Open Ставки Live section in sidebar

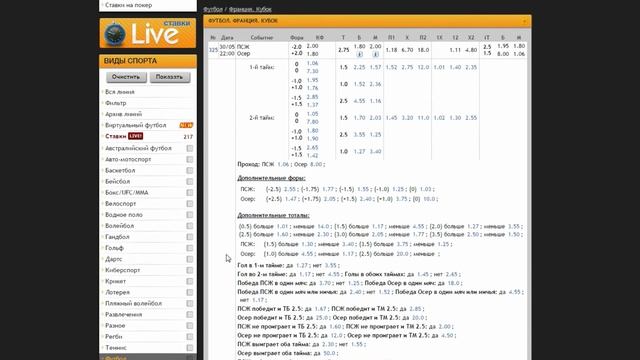point(116,136)
